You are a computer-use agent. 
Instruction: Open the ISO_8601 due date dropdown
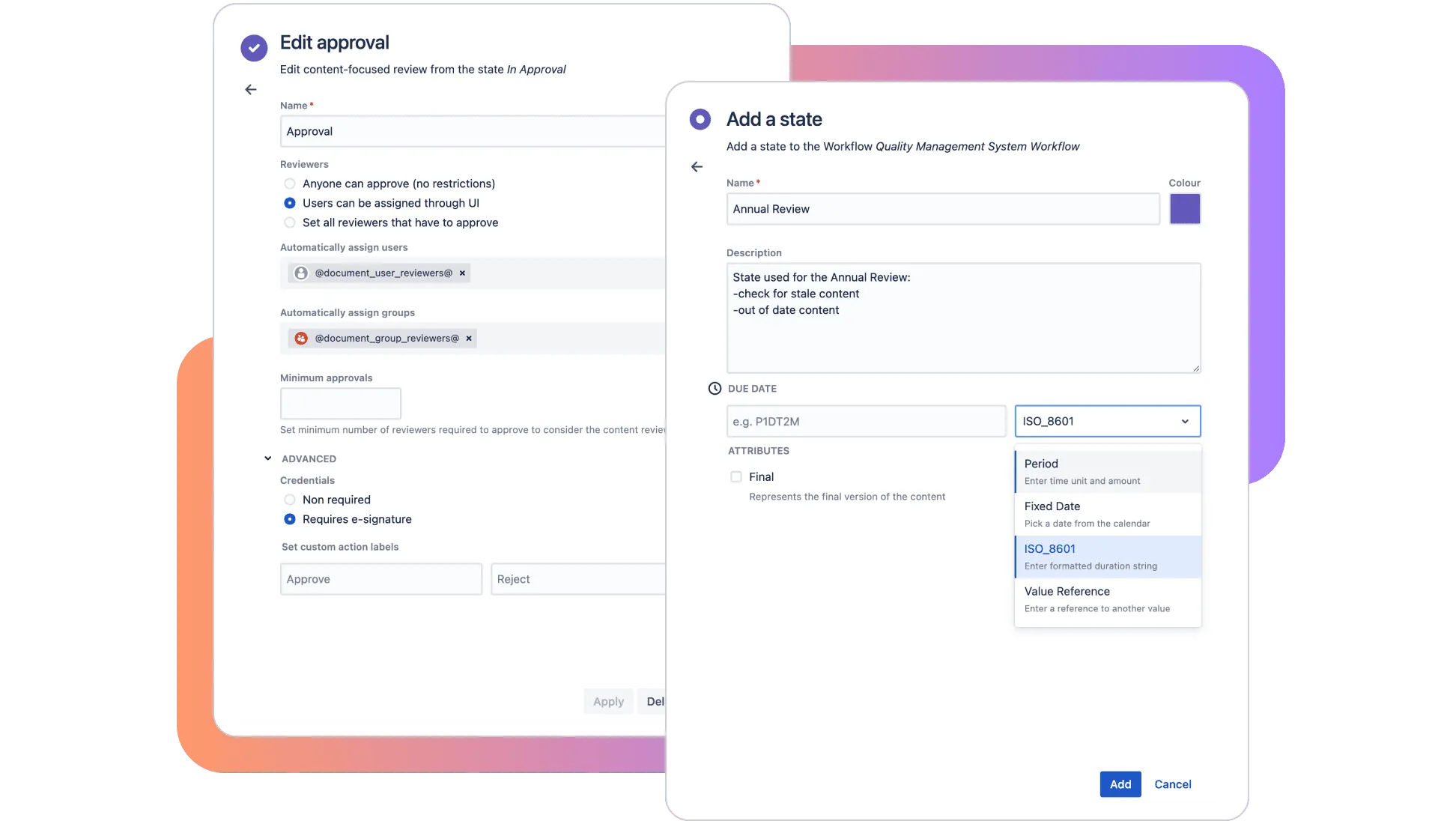(1107, 422)
